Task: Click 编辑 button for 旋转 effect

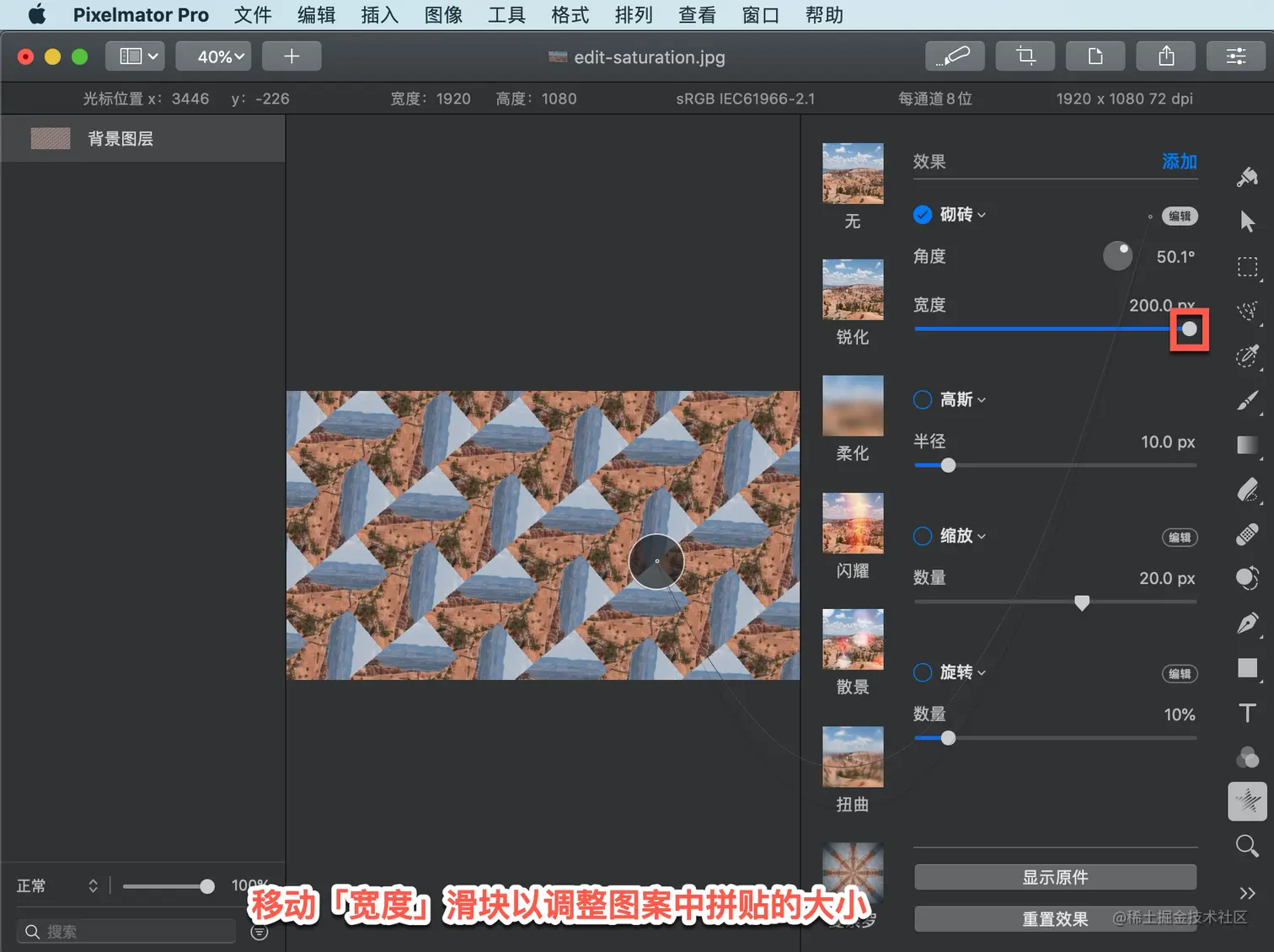Action: coord(1180,674)
